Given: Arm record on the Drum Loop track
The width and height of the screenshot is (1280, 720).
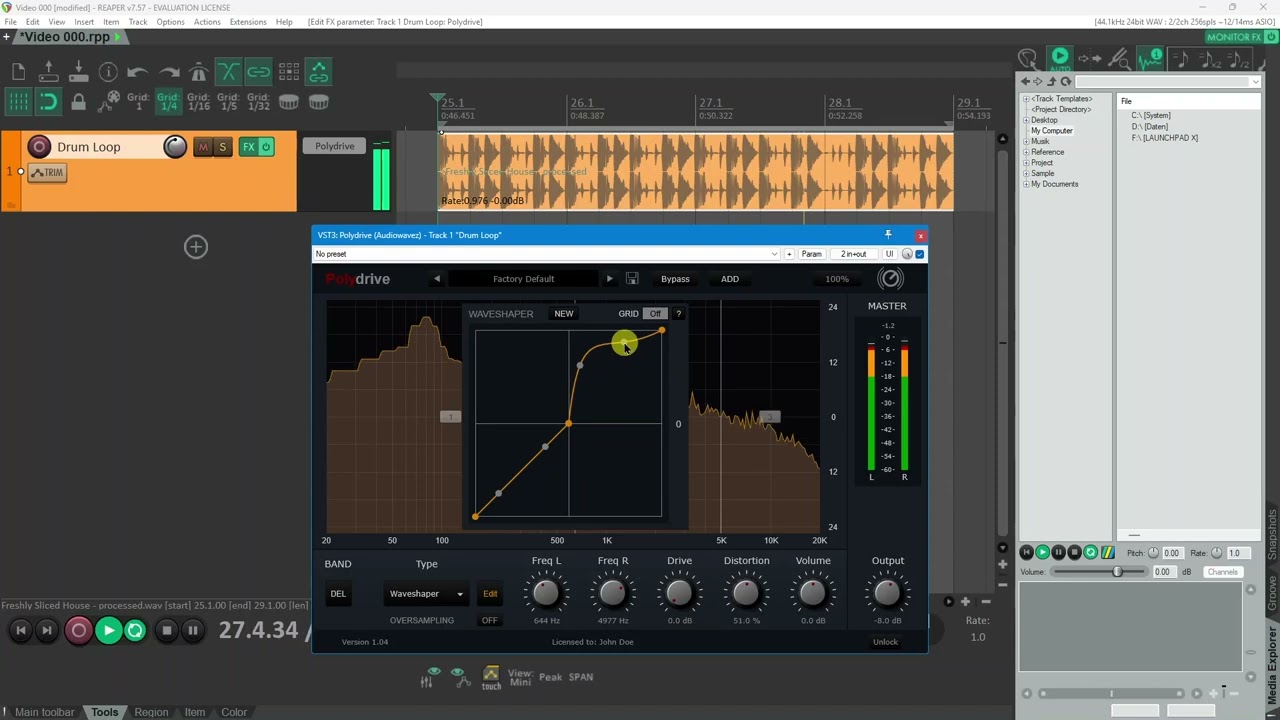Looking at the screenshot, I should click(39, 147).
